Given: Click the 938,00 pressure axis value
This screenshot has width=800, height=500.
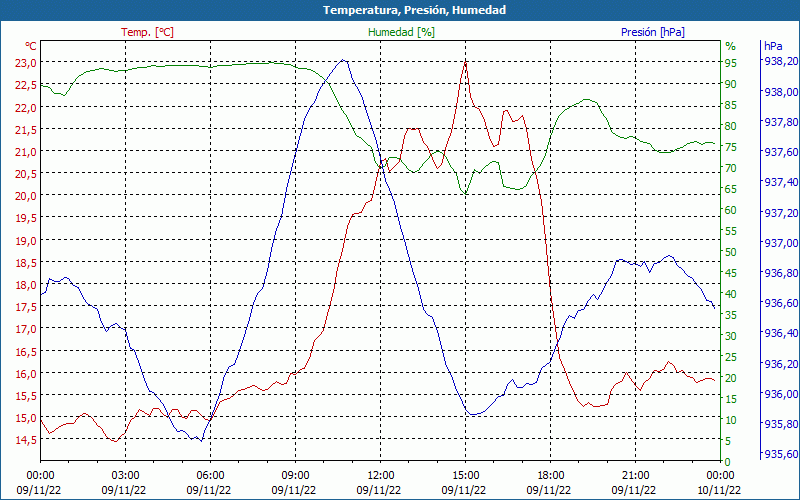Looking at the screenshot, I should coord(781,92).
